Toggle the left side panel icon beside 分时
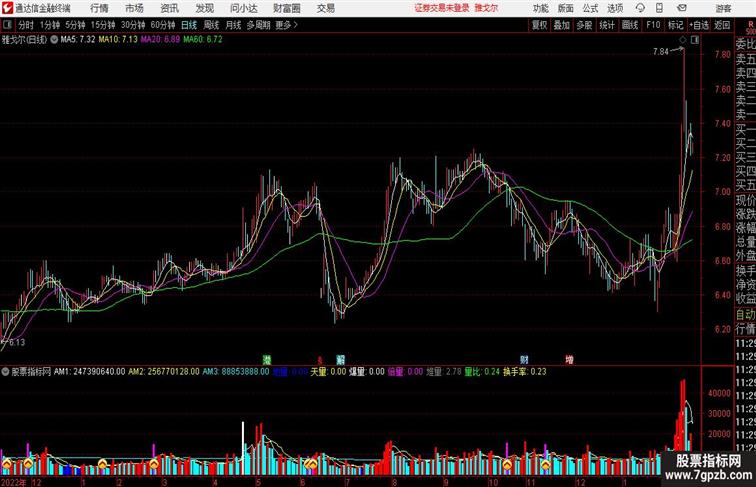Image resolution: width=756 pixels, height=487 pixels. tap(7, 25)
